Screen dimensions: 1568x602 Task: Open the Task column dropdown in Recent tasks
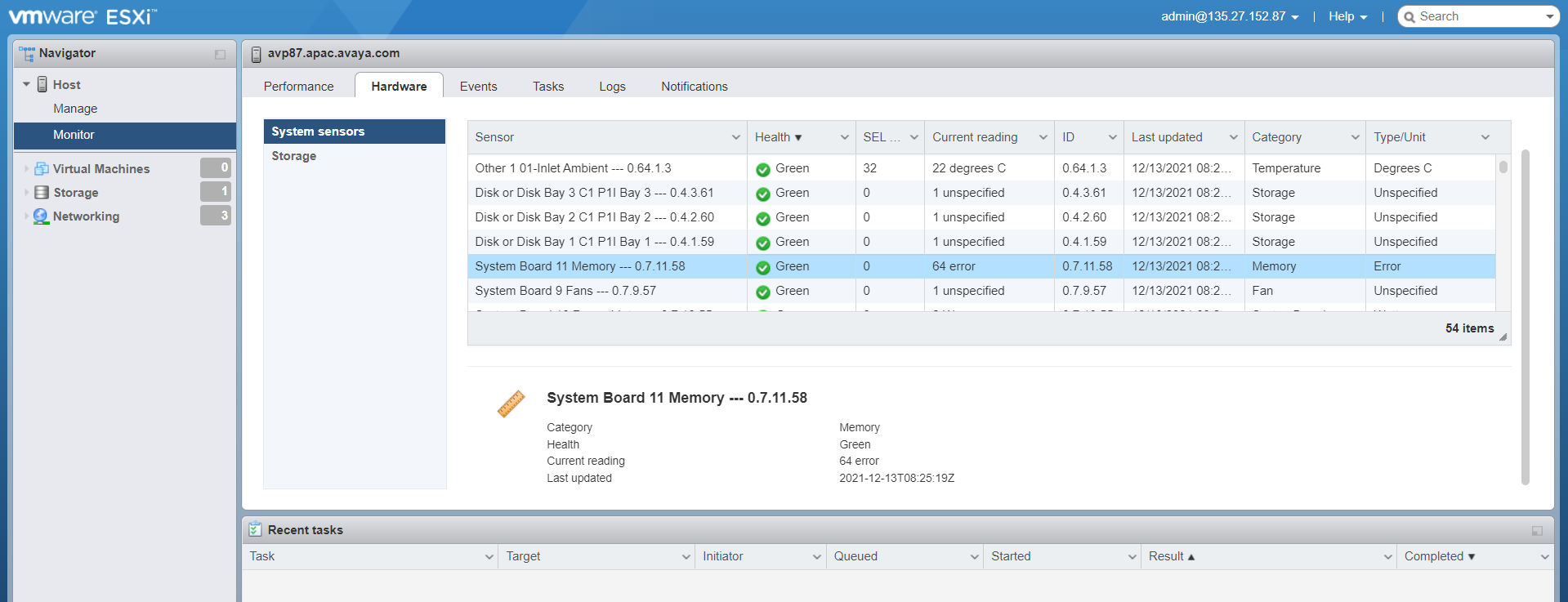coord(489,557)
